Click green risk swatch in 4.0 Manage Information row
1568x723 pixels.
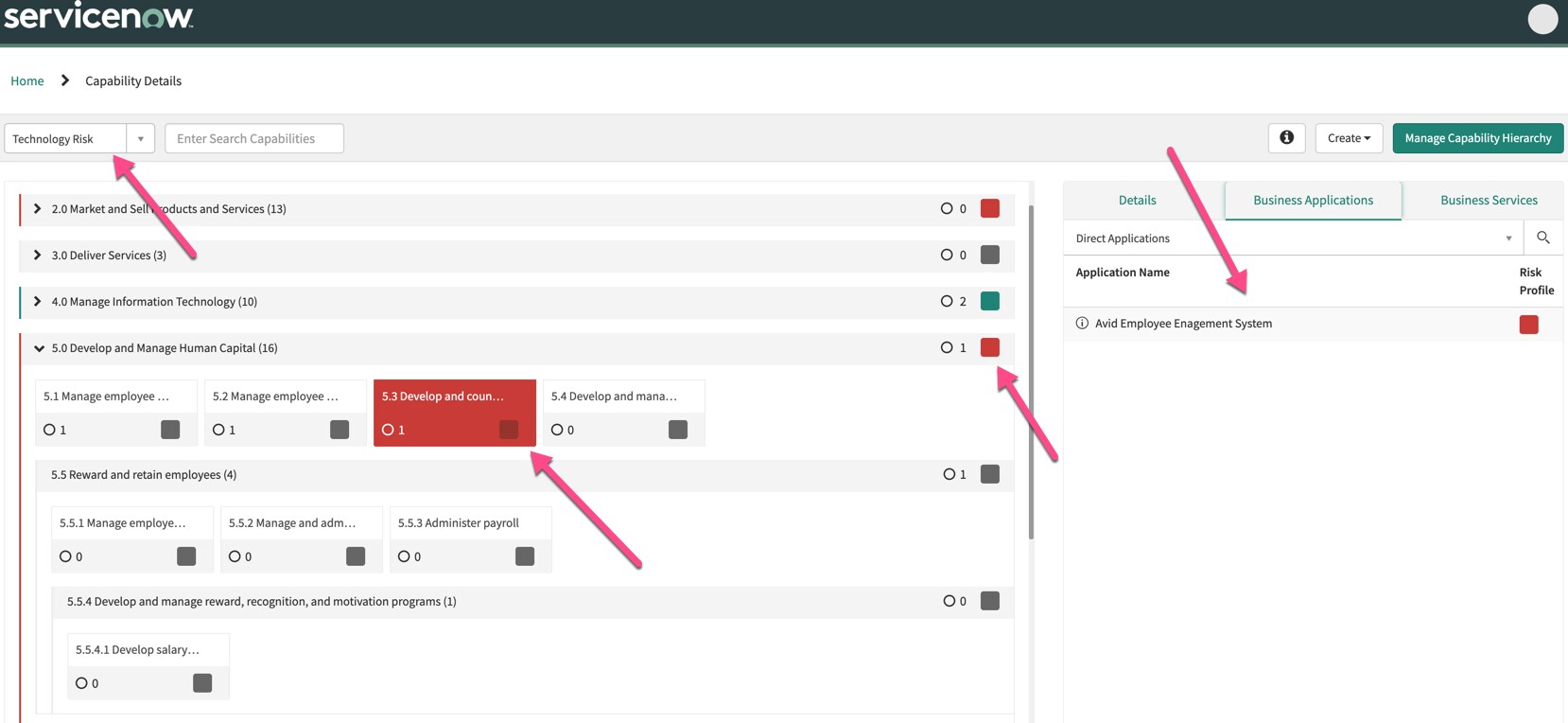pos(990,301)
